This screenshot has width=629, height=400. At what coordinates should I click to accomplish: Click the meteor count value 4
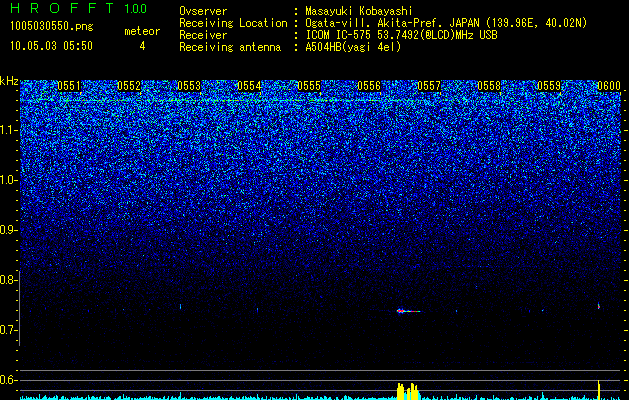click(x=142, y=46)
